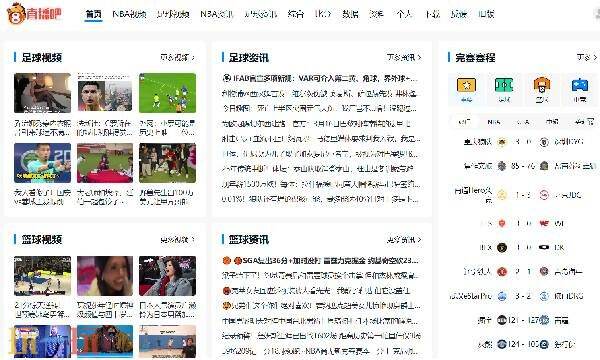Screen dimensions: 600x360
Task: Click the basketball icon before SGA headline
Action: pyautogui.click(x=227, y=261)
